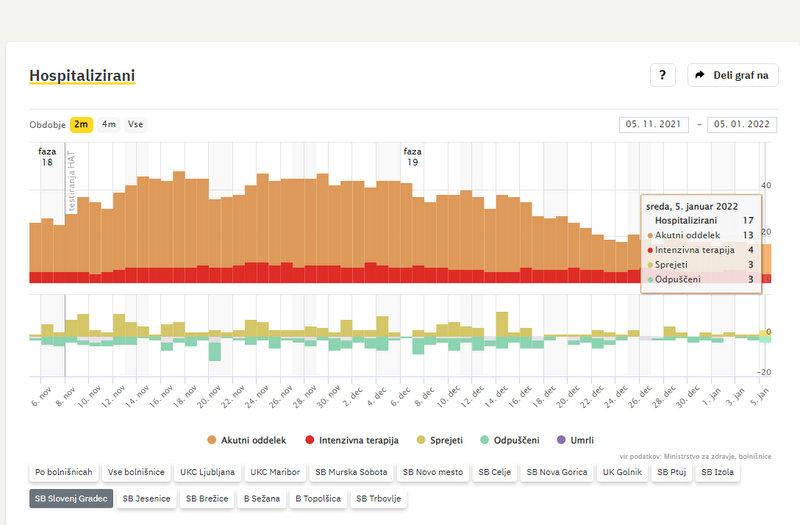Switch to Vse bolnišnice
This screenshot has height=525, width=800.
tap(135, 472)
